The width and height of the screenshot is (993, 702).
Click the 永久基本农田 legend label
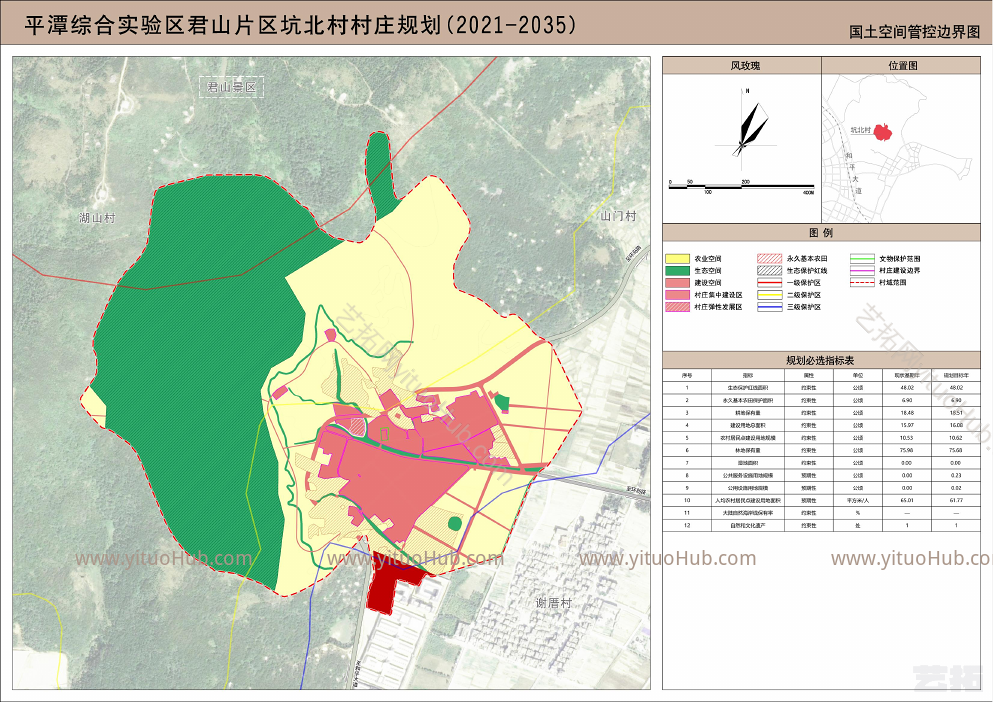point(807,259)
